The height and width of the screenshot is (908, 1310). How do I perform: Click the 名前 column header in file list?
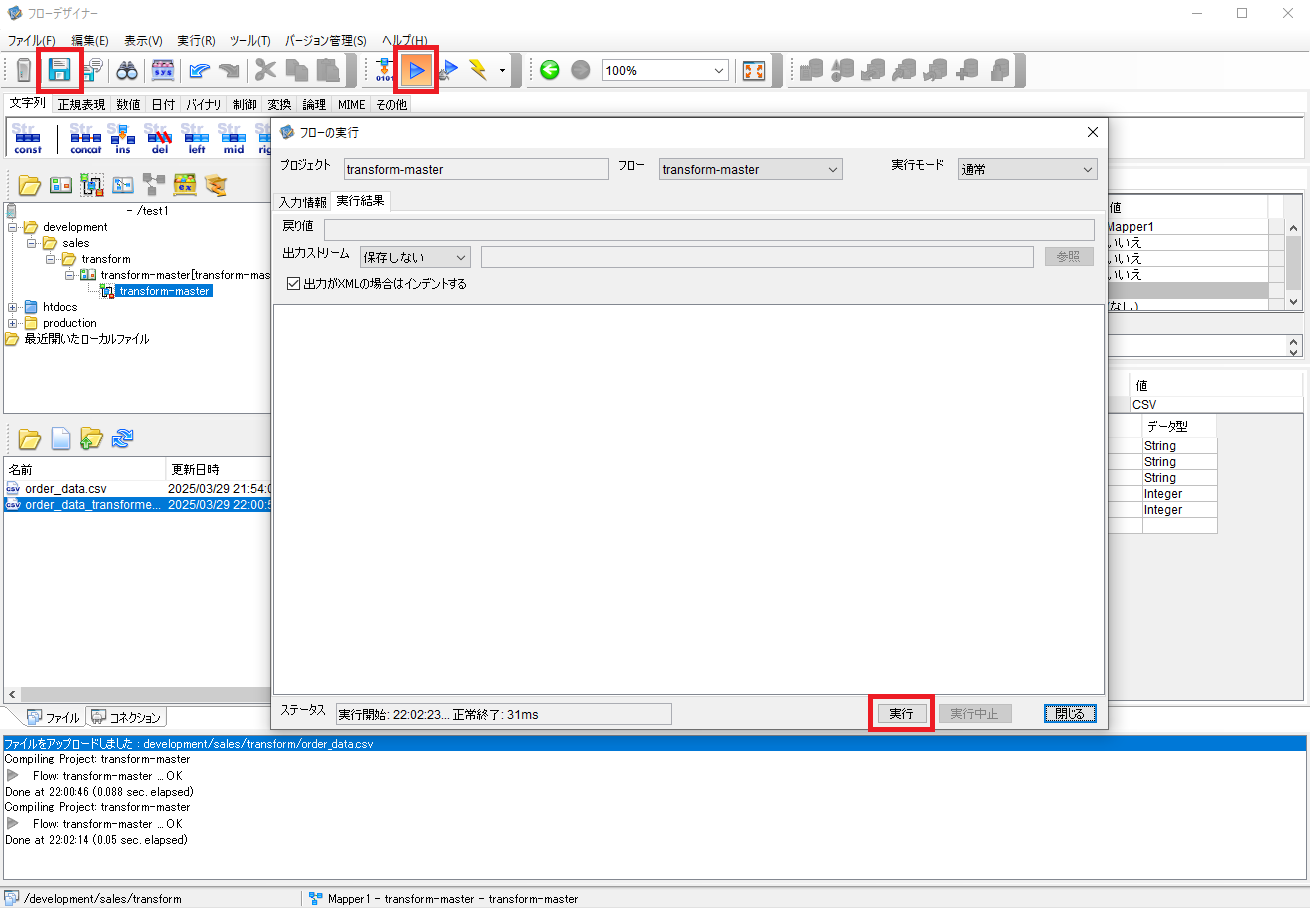[x=85, y=469]
